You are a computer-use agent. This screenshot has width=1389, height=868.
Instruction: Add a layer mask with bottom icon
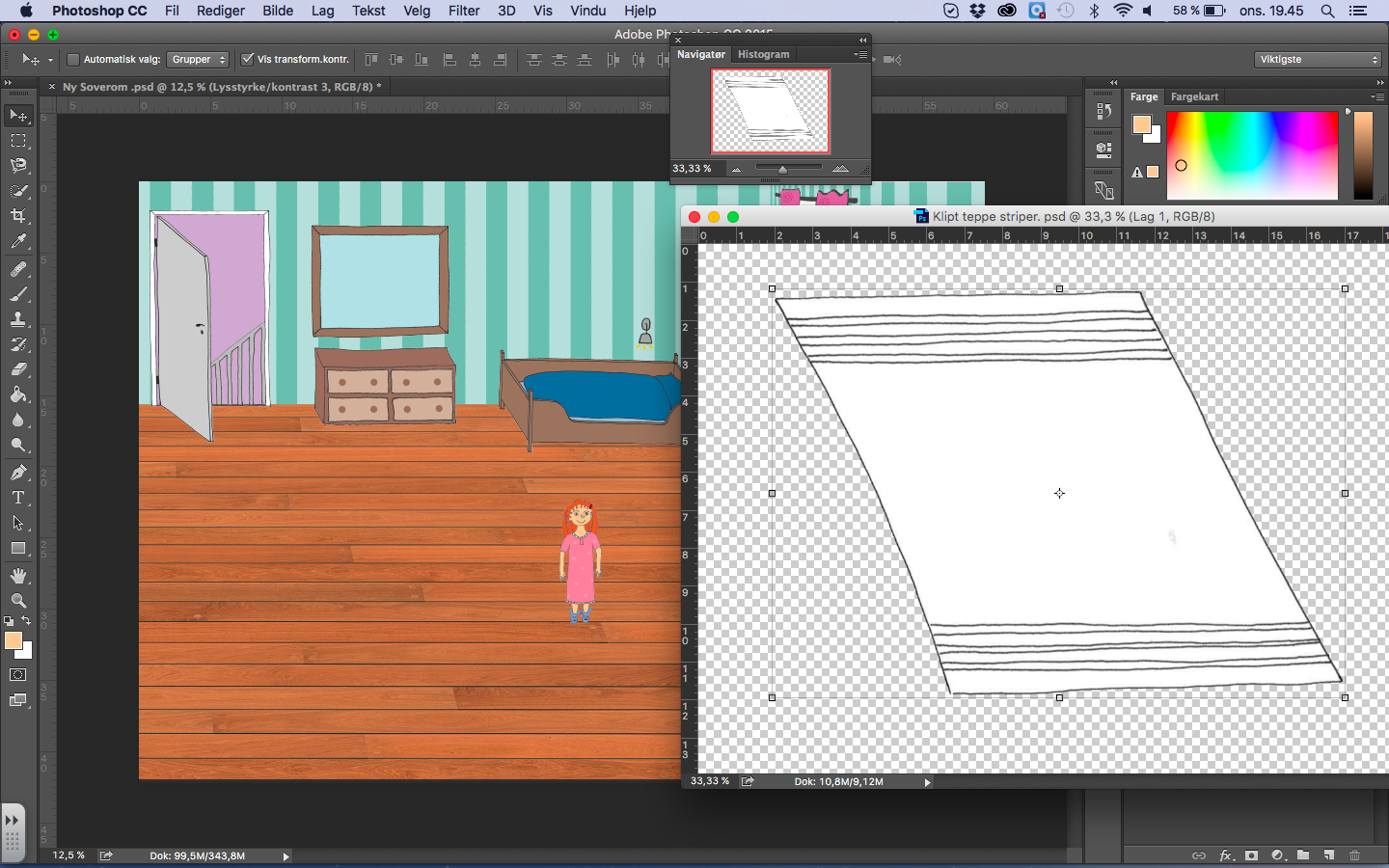1252,855
